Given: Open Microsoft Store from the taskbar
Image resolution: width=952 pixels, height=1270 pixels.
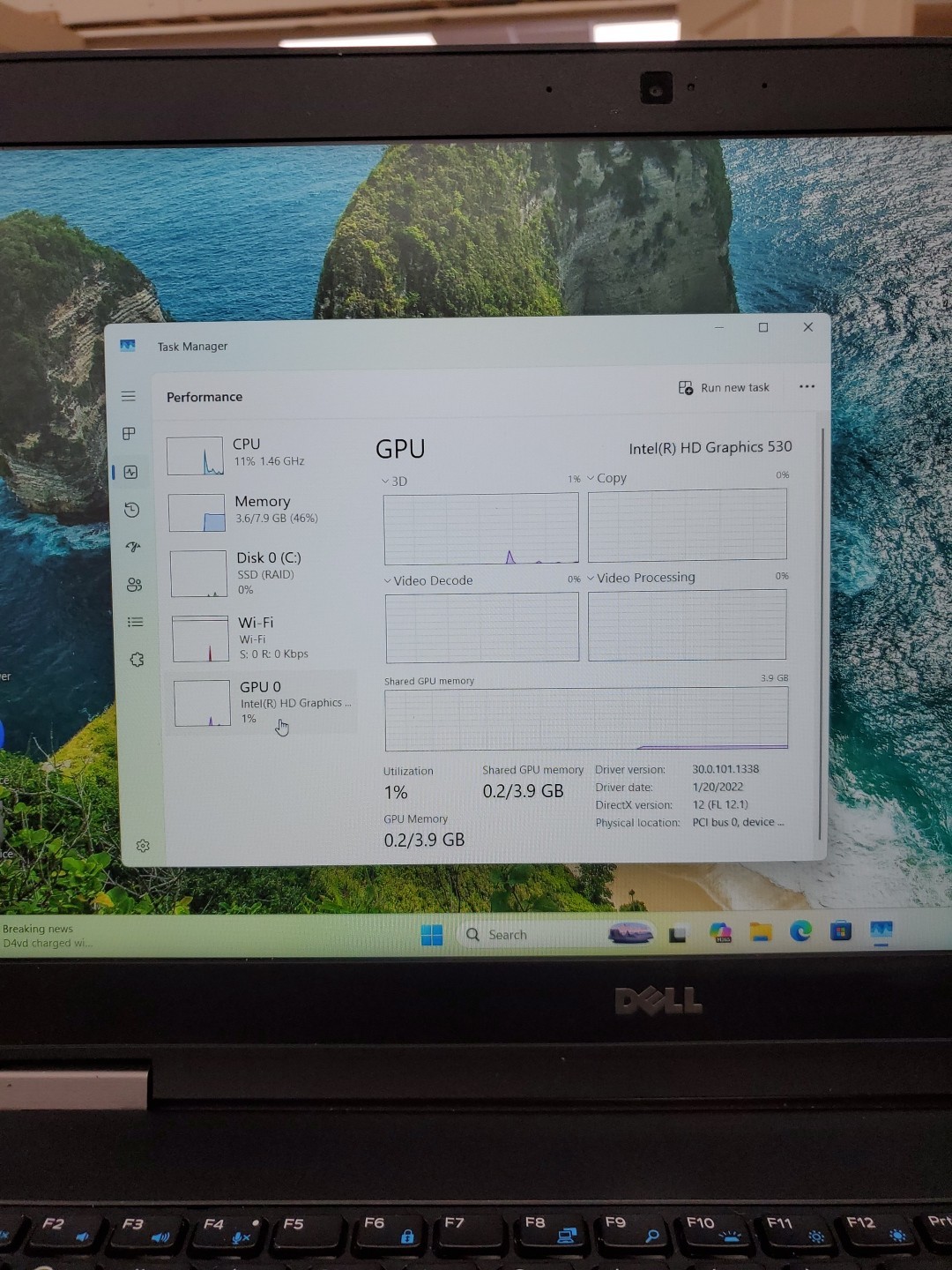Looking at the screenshot, I should (841, 930).
